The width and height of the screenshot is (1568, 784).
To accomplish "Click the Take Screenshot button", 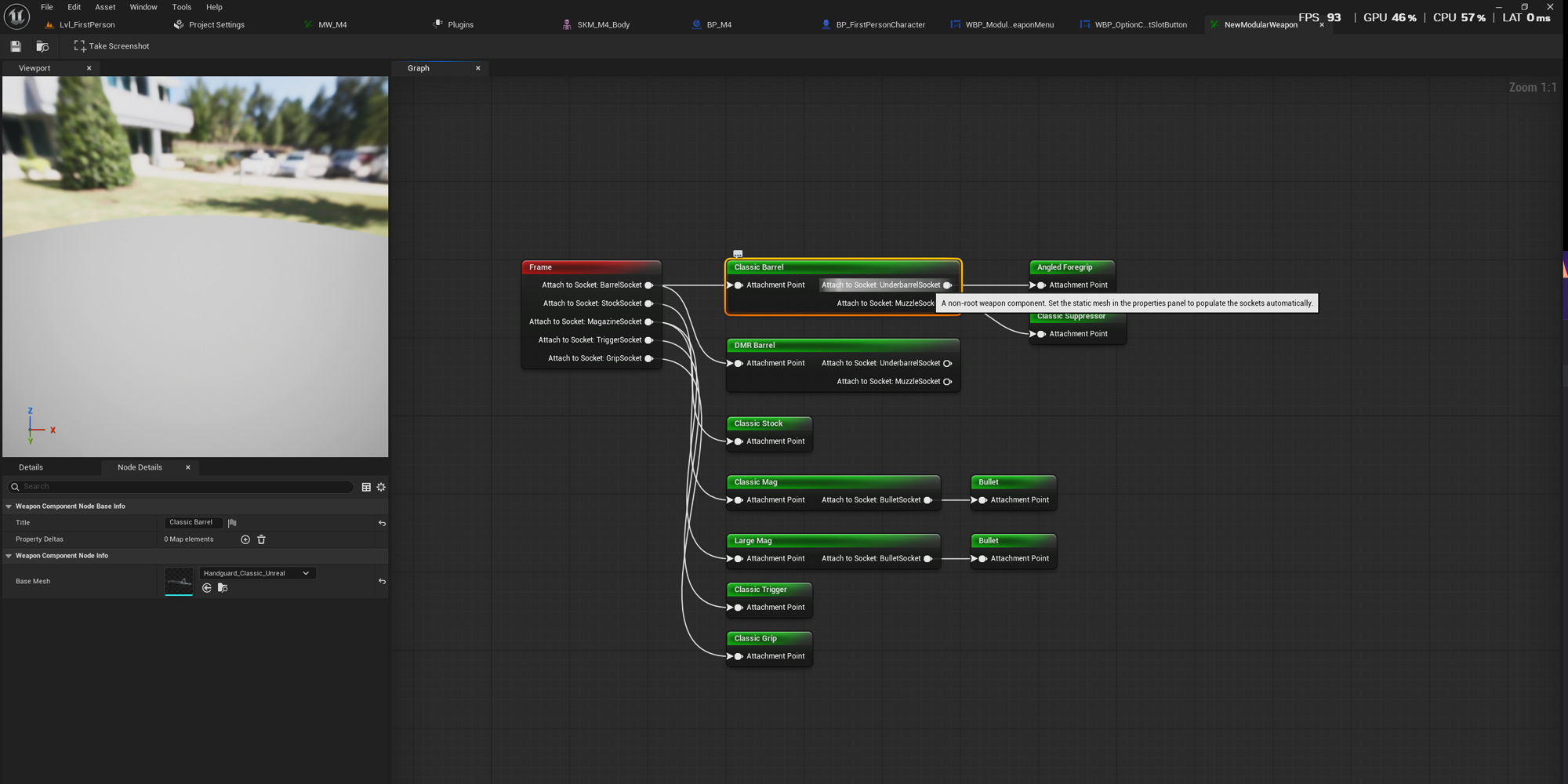I will click(x=111, y=46).
